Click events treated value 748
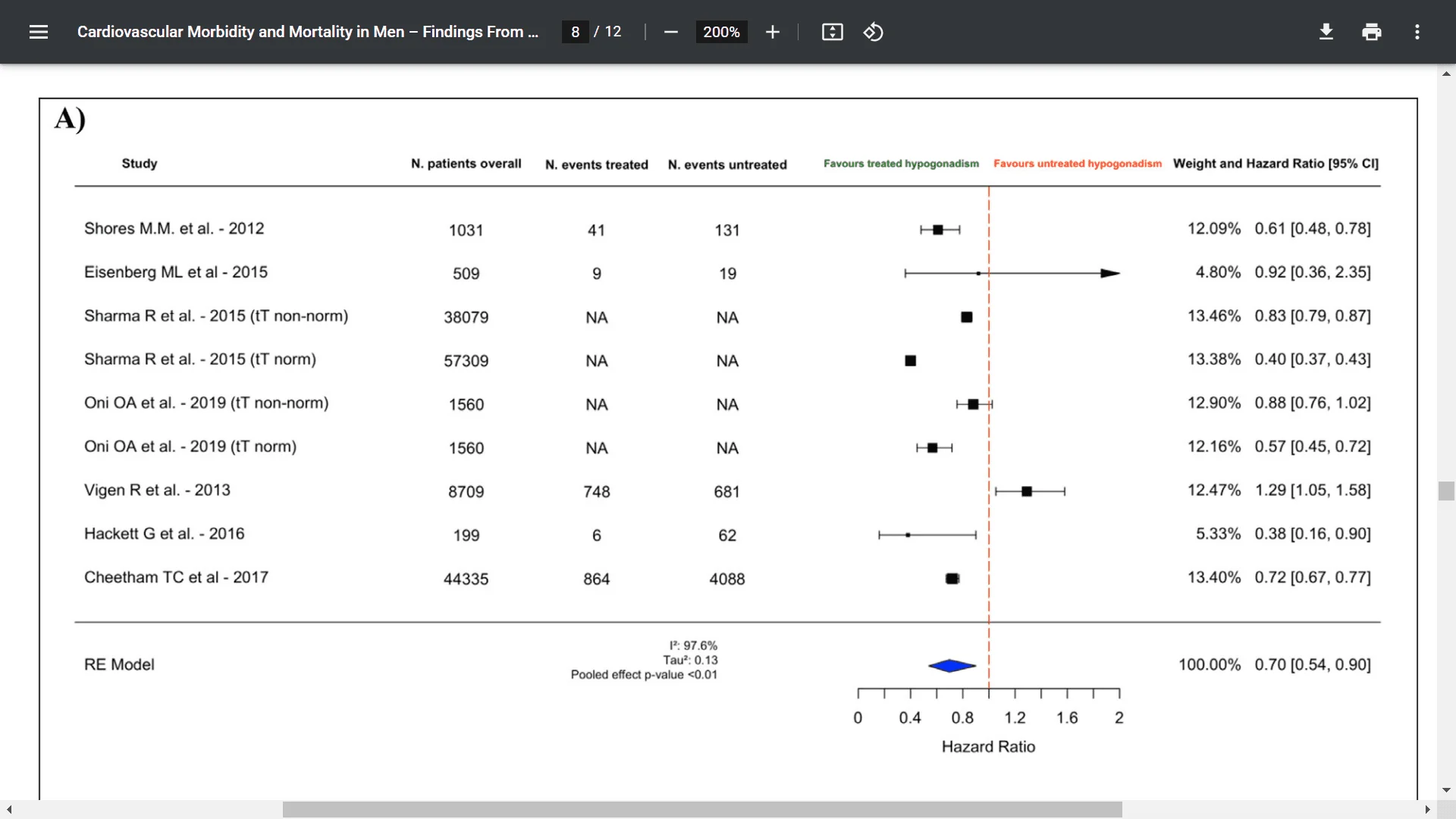 point(597,492)
